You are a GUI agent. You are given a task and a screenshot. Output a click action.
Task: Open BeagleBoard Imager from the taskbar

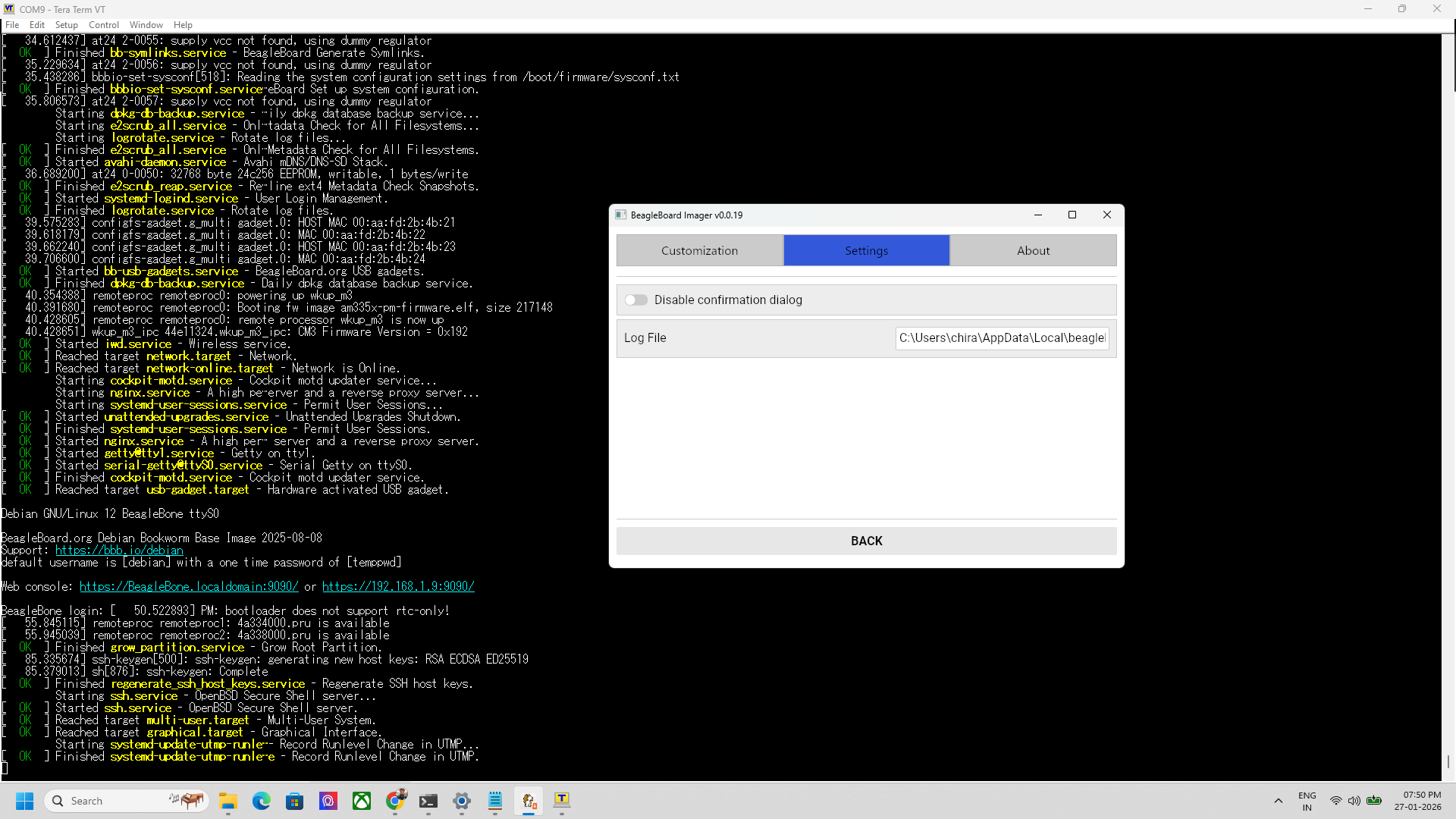529,801
